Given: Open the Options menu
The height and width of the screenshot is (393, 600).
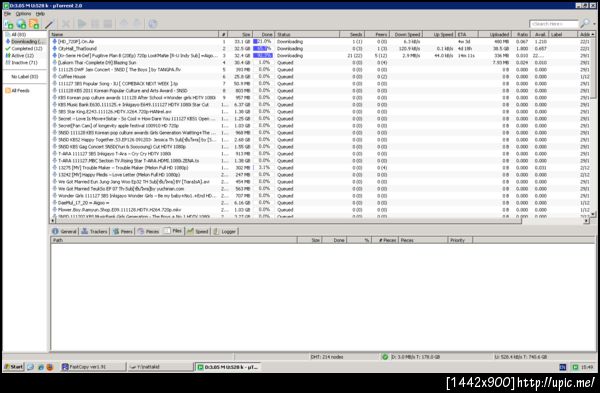Looking at the screenshot, I should click(x=23, y=14).
